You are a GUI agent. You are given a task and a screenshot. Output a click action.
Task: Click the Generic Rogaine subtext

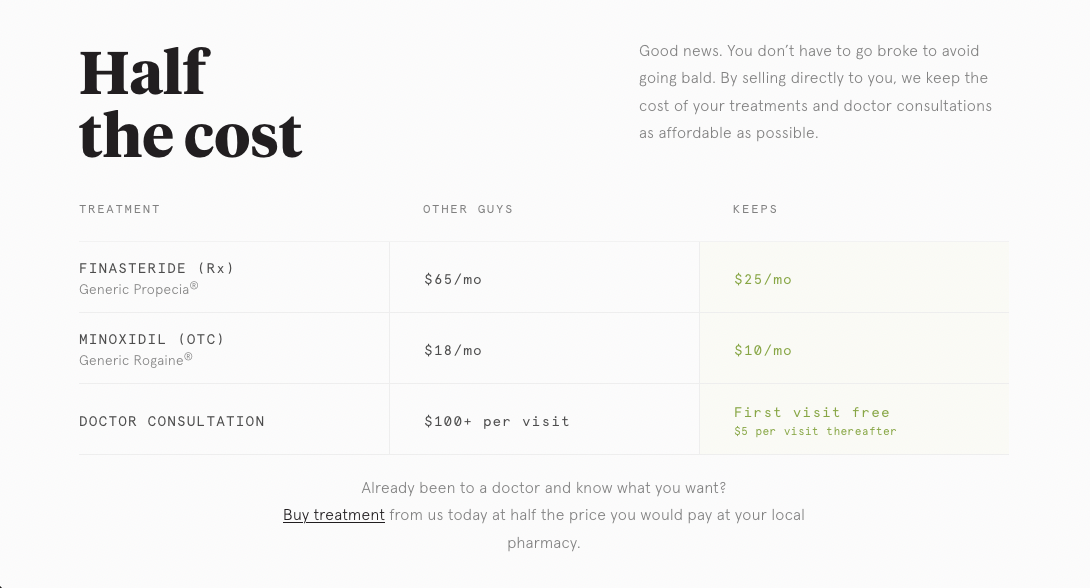coord(131,361)
